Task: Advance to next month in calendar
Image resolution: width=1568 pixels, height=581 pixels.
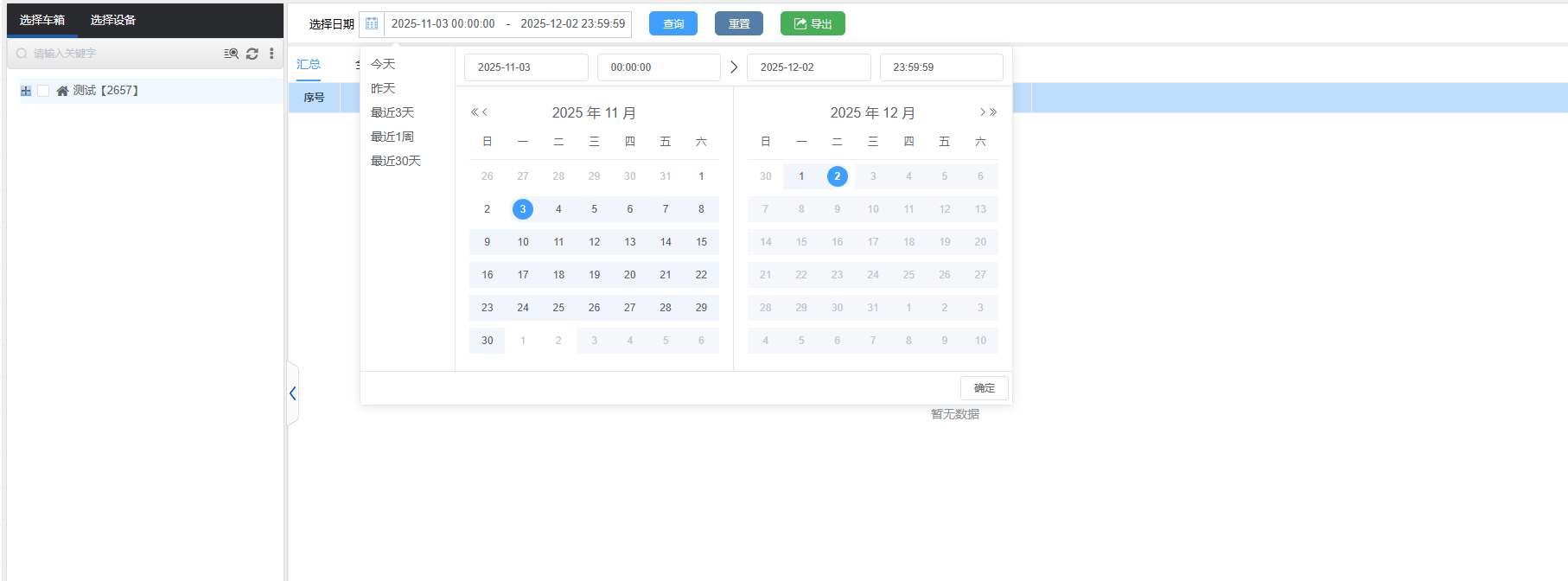Action: point(983,112)
